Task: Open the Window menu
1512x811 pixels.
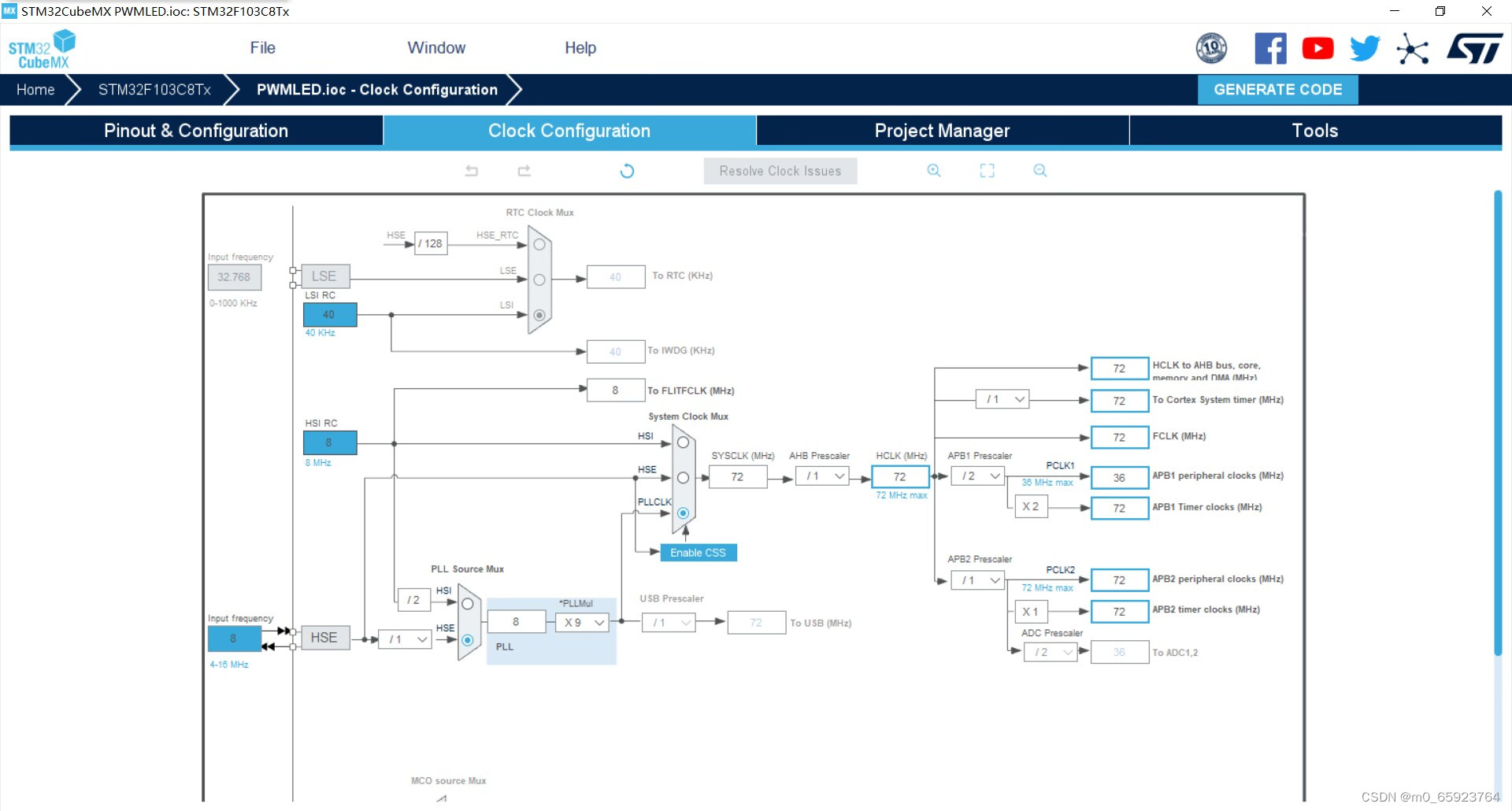Action: point(436,48)
